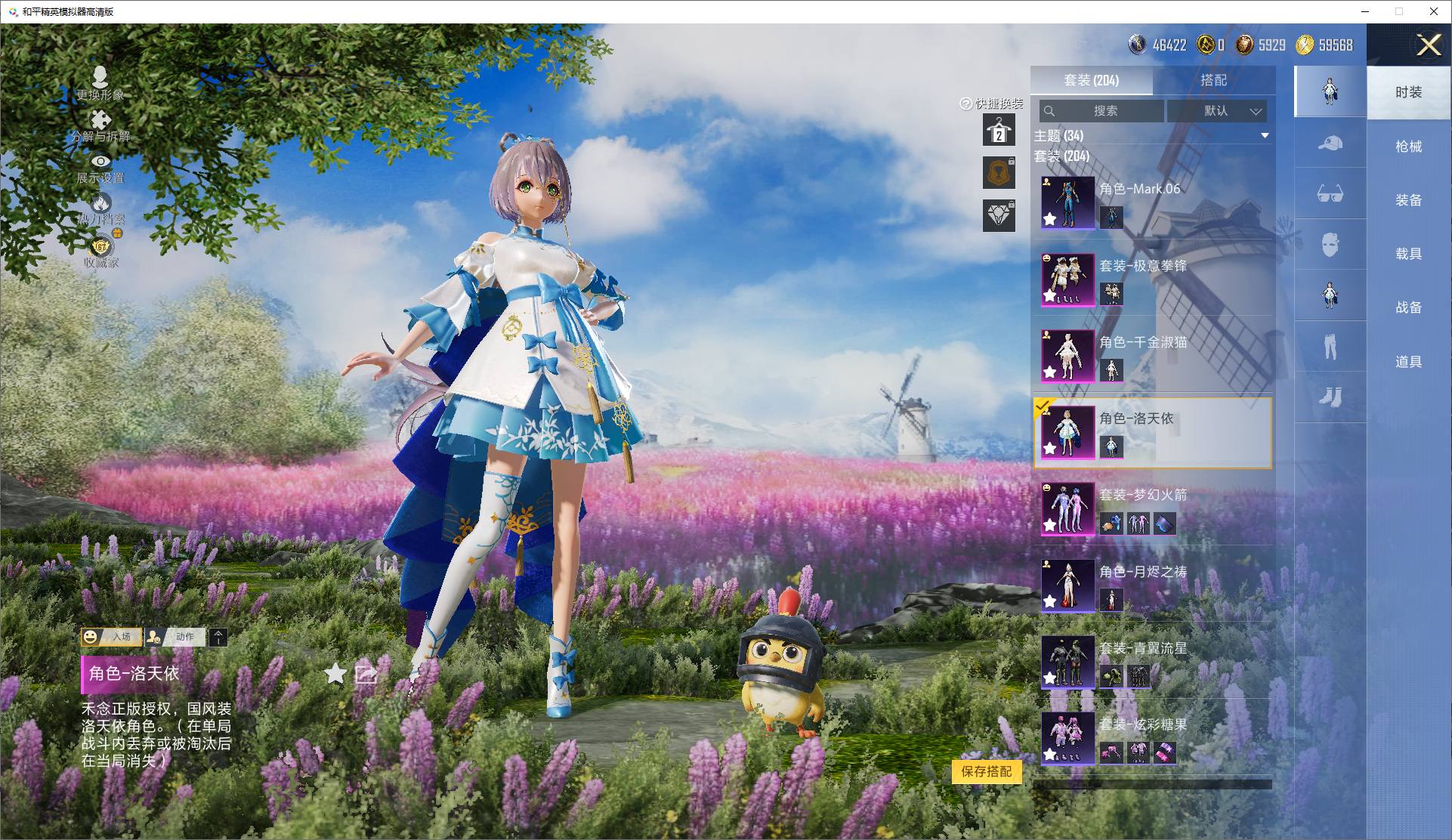Close the wardrobe with the gold X
Viewport: 1452px width, 840px height.
(1429, 45)
